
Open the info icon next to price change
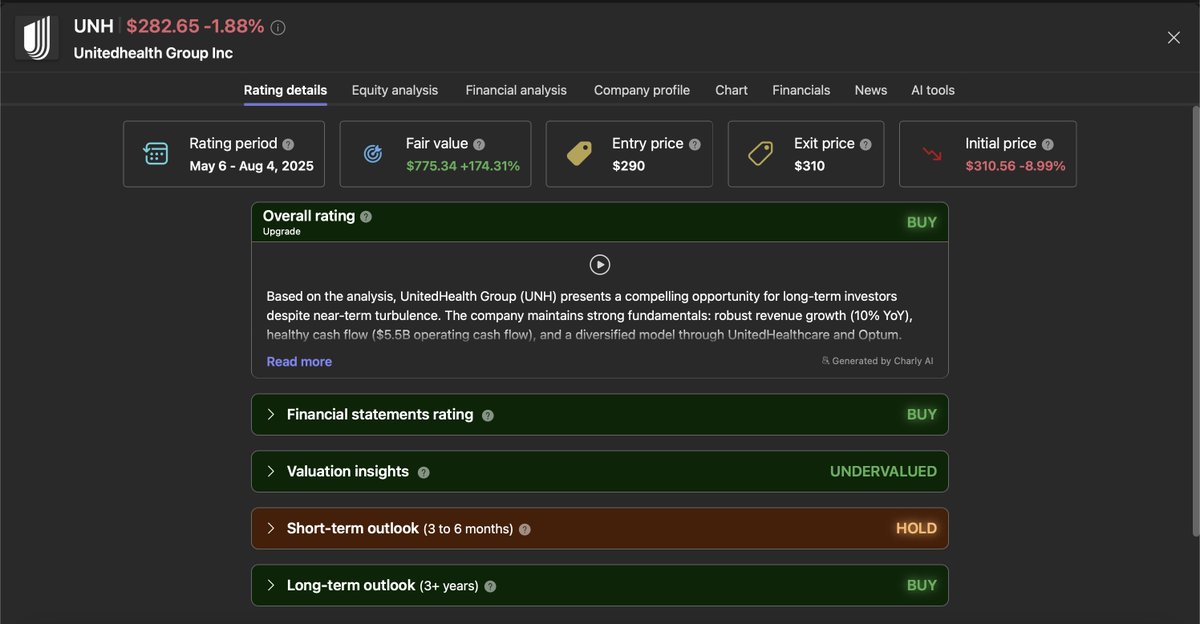[278, 27]
